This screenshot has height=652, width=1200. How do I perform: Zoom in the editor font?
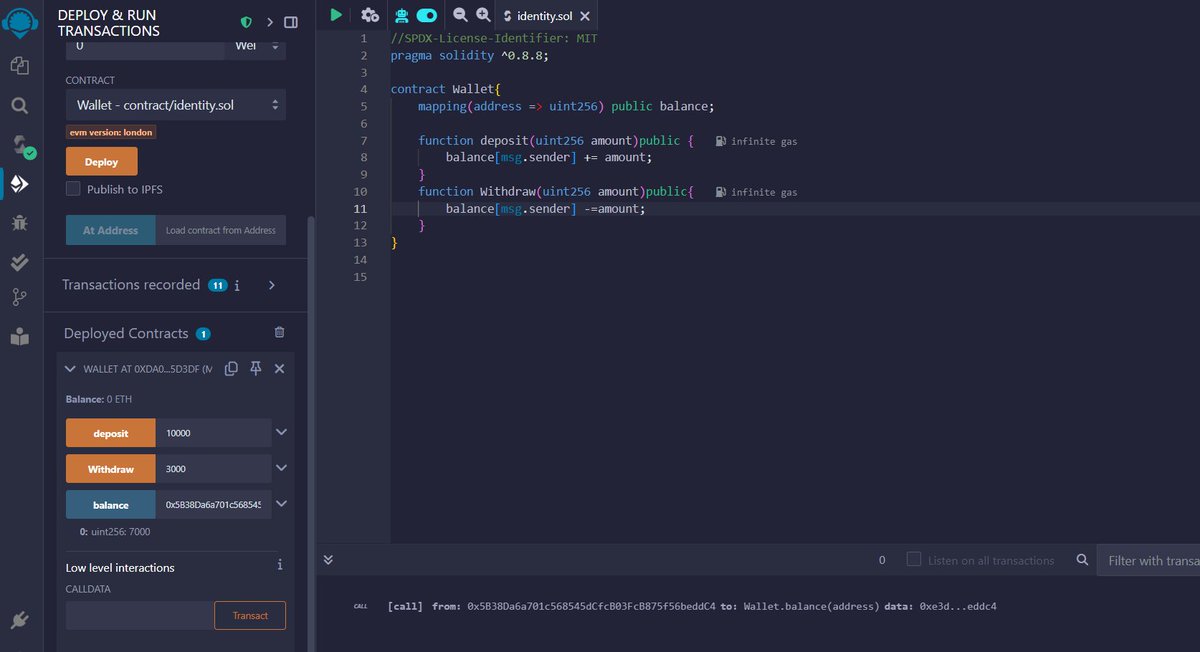tap(483, 14)
